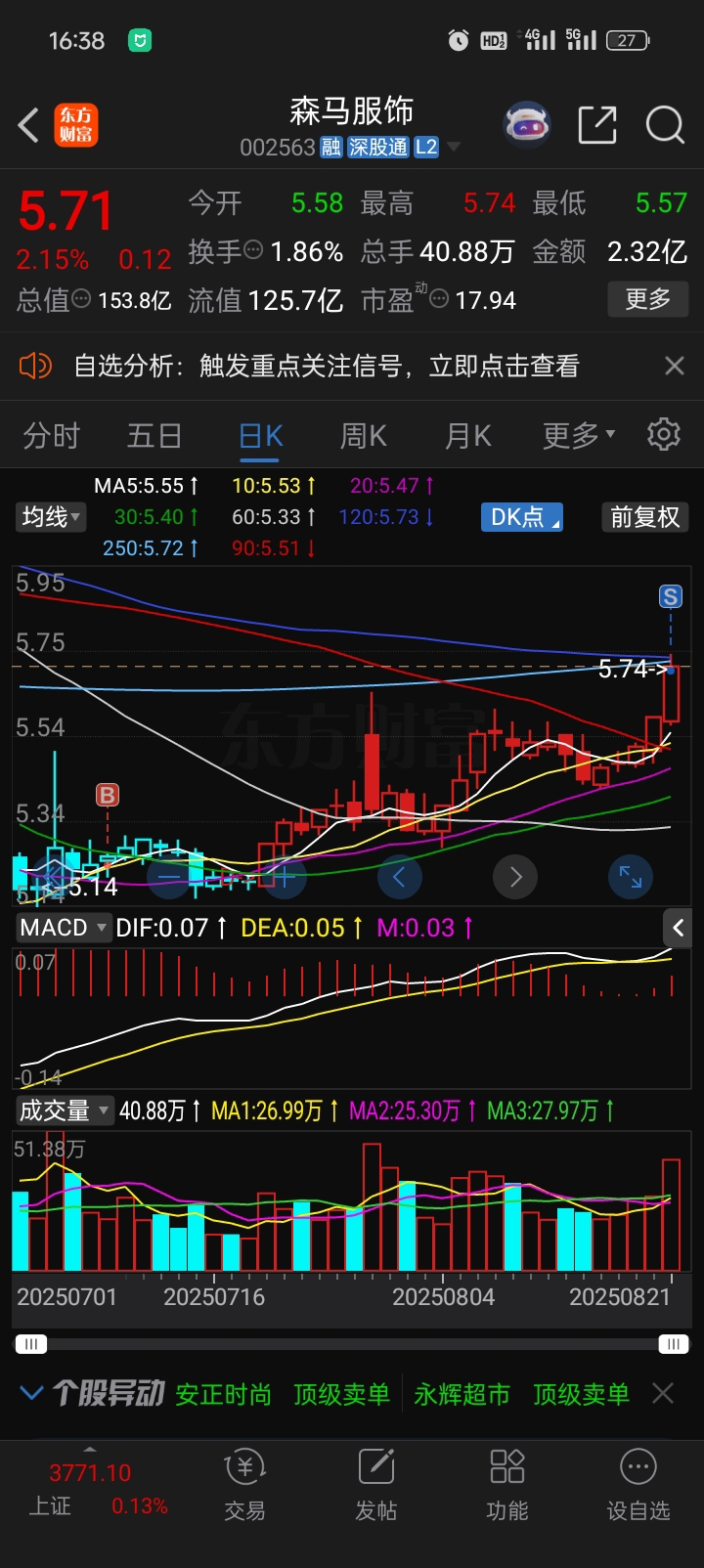Tap the 融 margin trading badge
This screenshot has height=1568, width=704.
(x=331, y=148)
